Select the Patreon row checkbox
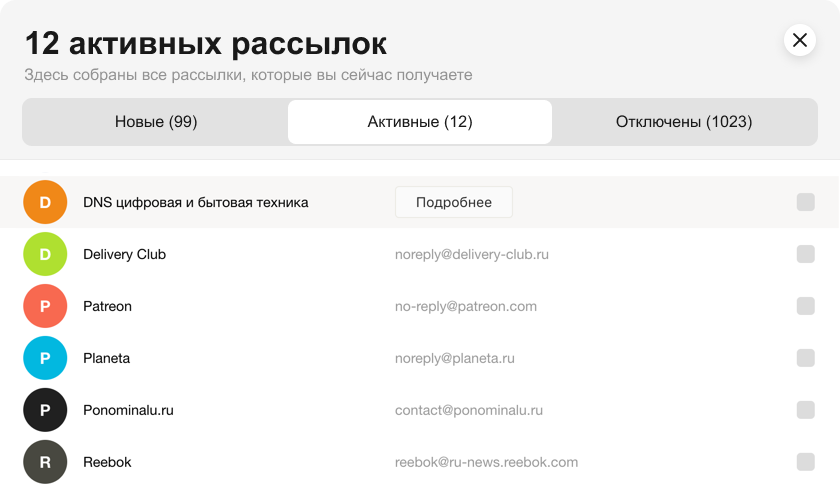 click(x=806, y=306)
